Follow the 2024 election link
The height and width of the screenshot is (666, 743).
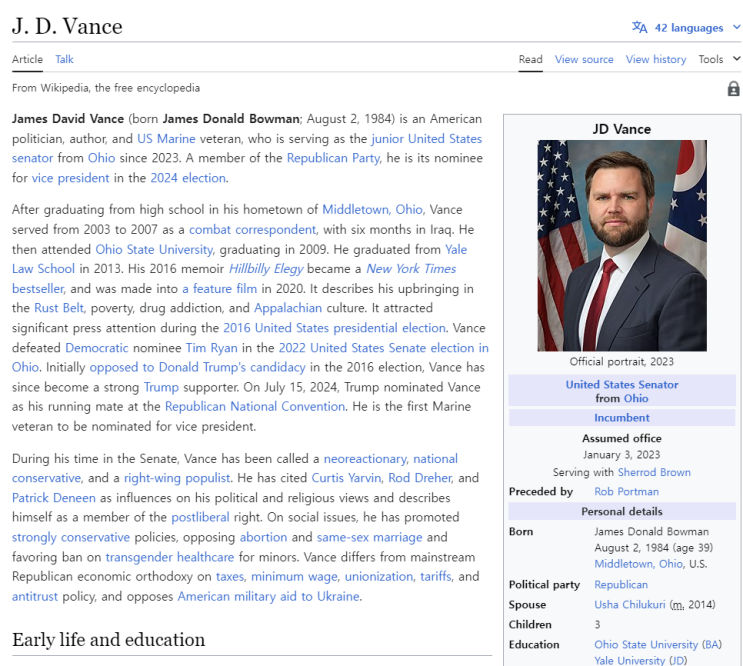click(188, 178)
